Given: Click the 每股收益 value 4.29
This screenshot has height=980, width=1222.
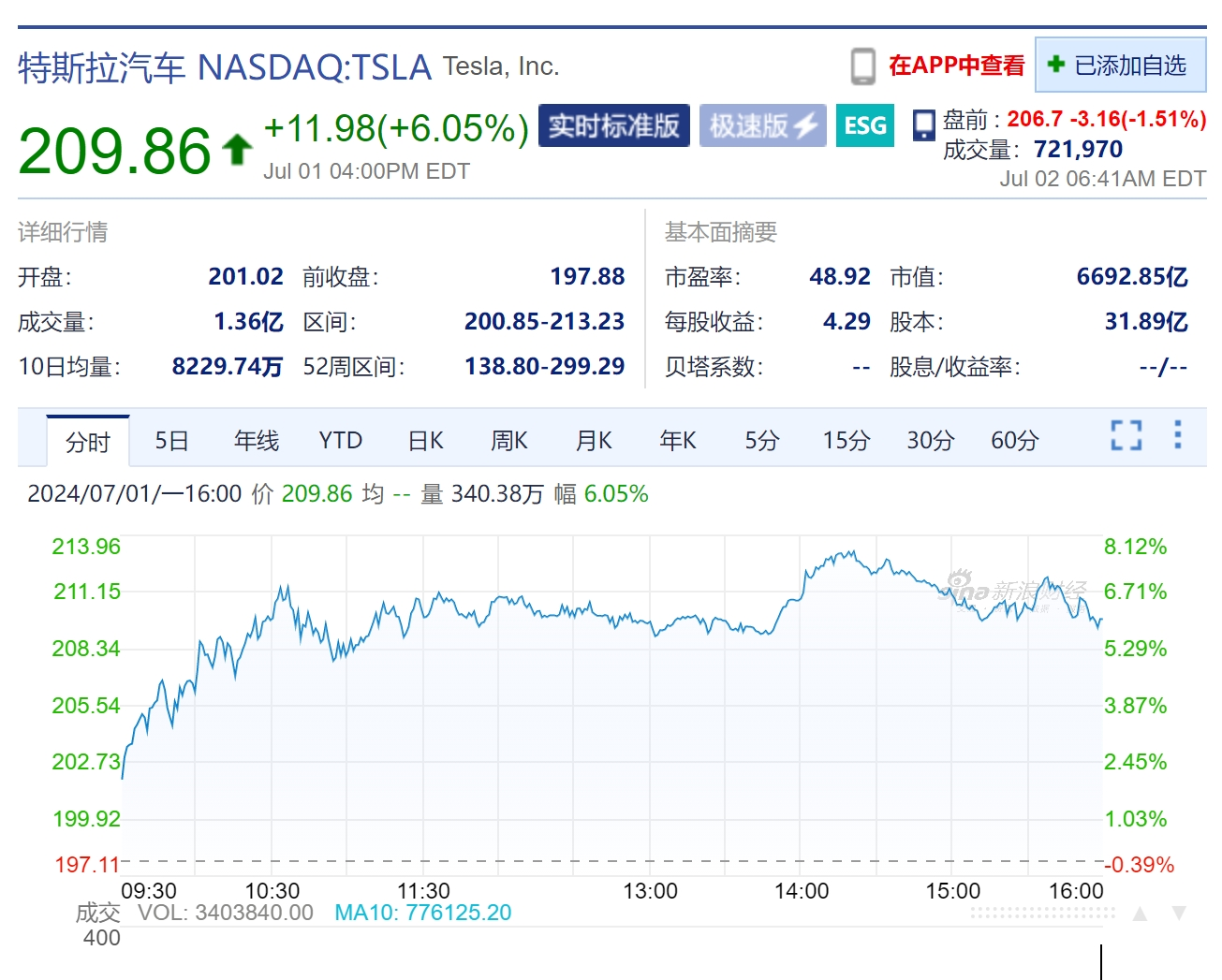Looking at the screenshot, I should click(x=847, y=322).
